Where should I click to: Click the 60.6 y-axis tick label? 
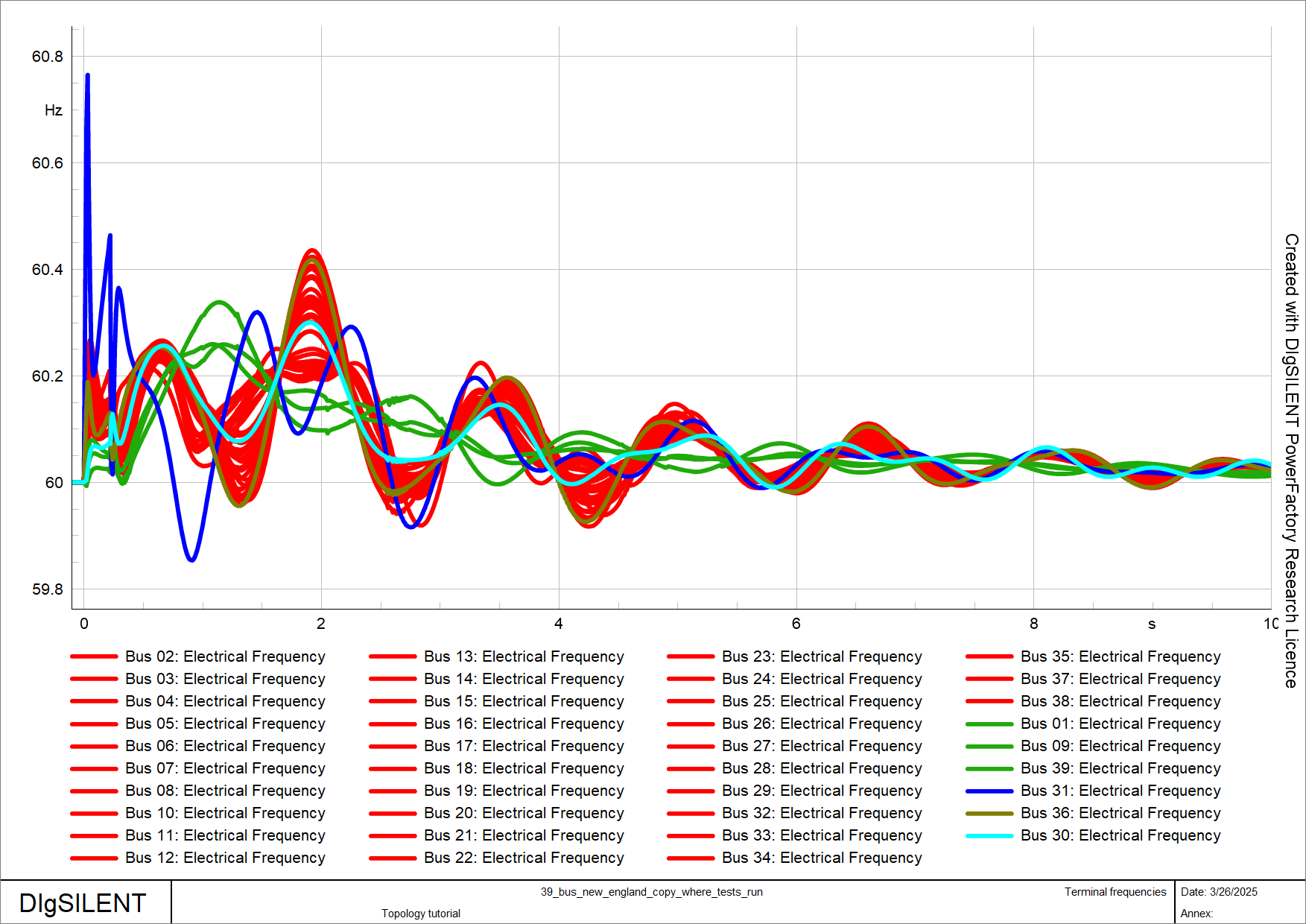48,163
